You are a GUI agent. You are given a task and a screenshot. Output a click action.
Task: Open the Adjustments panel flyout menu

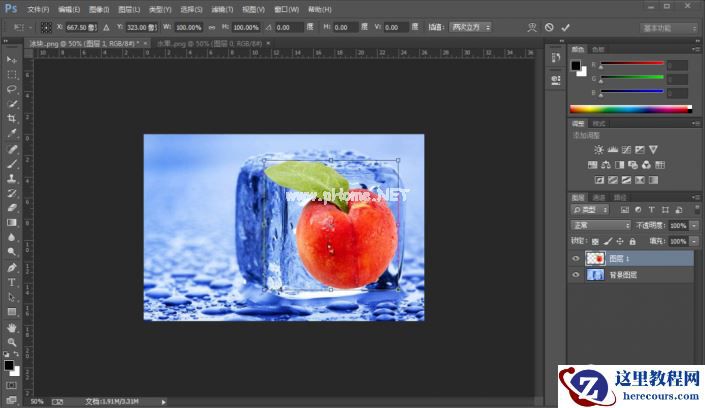point(696,123)
